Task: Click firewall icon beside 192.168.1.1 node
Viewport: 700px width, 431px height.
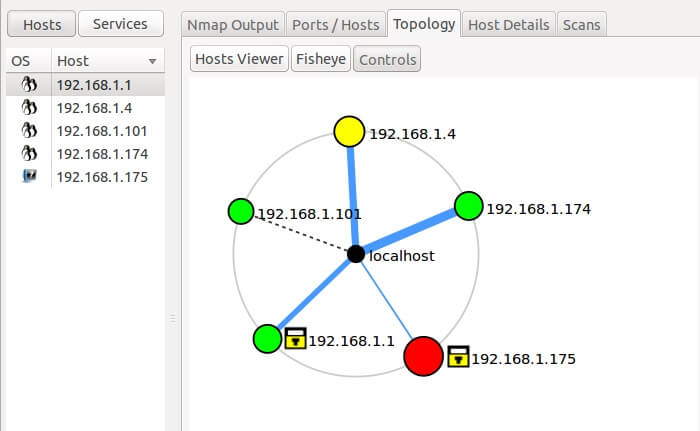Action: [295, 338]
